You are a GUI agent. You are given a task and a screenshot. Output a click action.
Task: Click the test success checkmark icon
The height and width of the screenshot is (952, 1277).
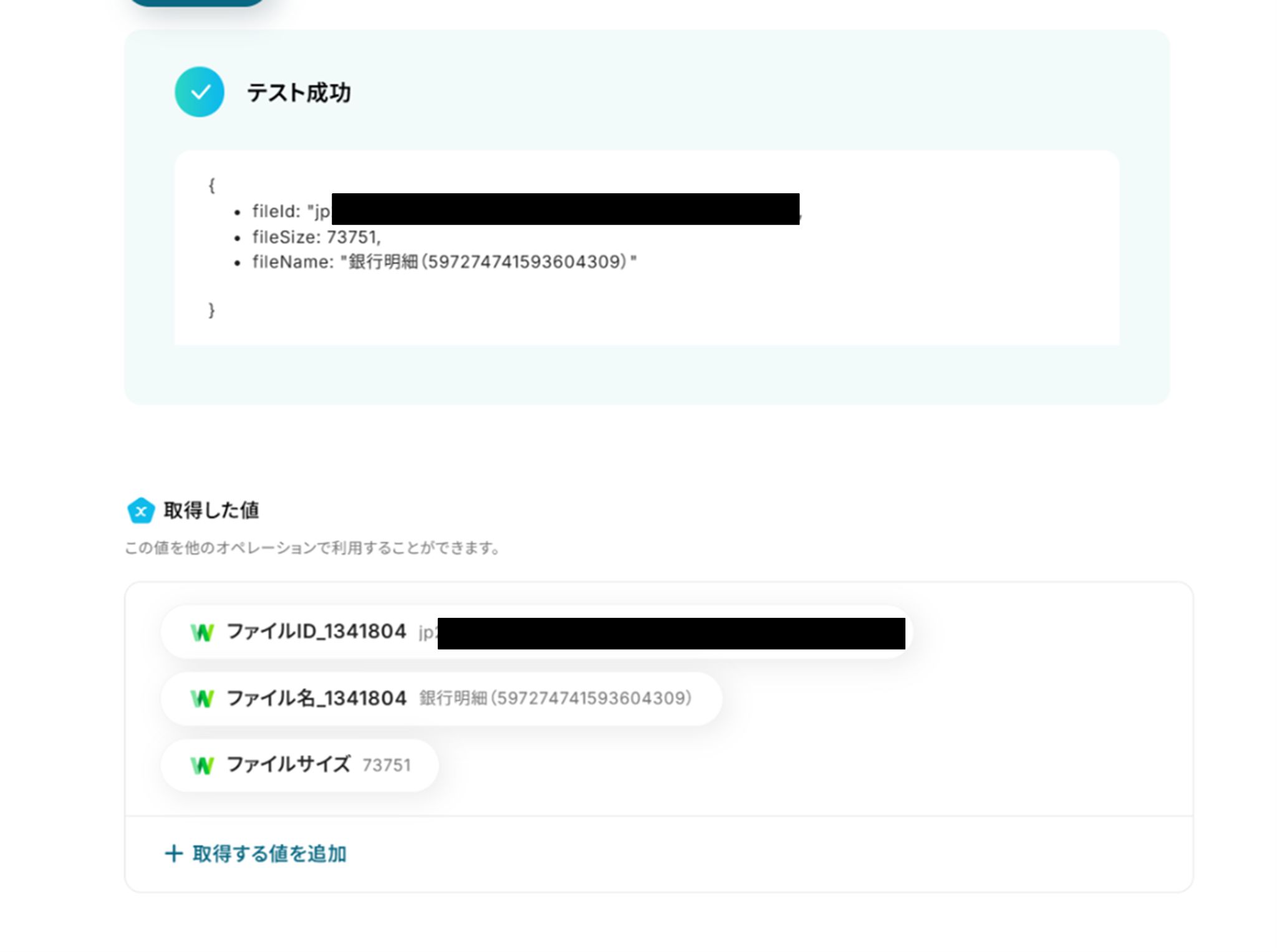[x=199, y=92]
